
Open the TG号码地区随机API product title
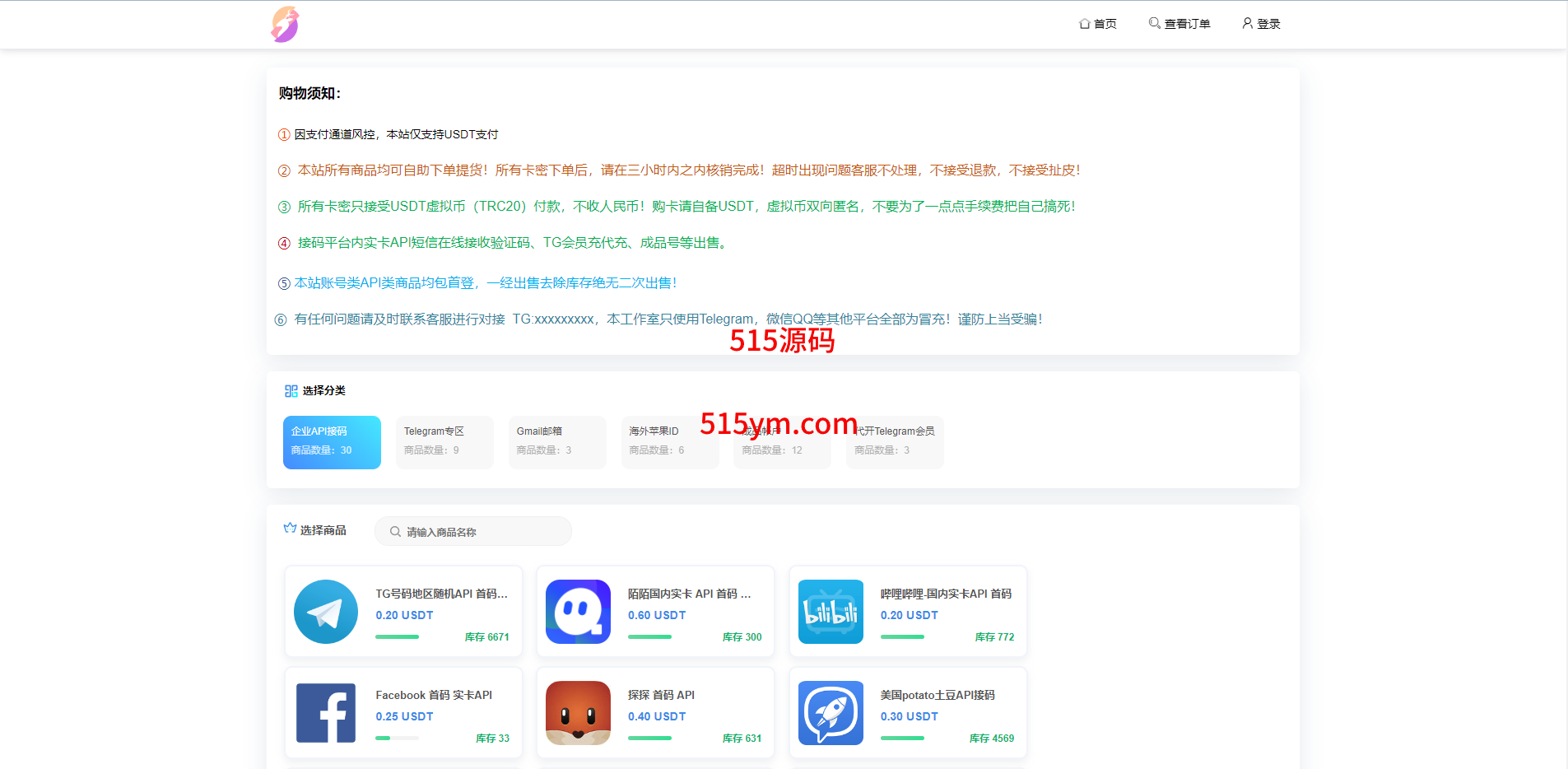[x=441, y=594]
